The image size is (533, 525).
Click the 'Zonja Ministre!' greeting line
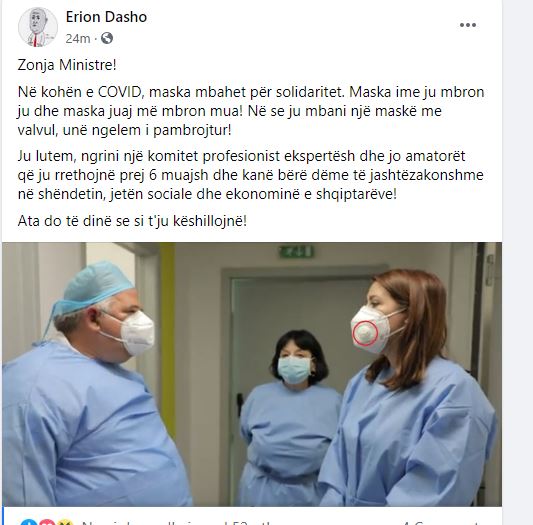click(x=67, y=65)
